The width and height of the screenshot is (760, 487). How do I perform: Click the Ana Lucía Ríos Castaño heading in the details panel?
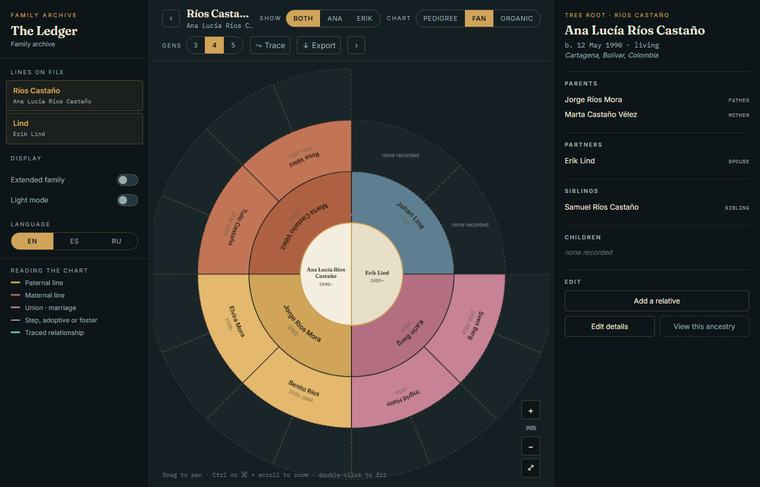(x=634, y=30)
